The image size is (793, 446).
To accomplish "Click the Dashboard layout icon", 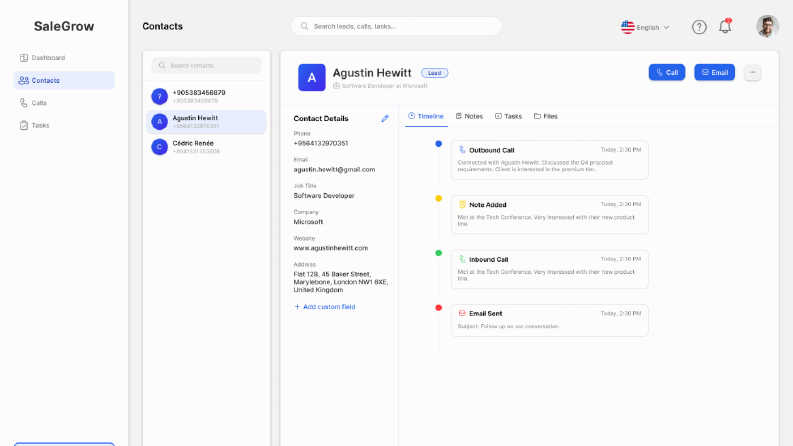I will point(24,58).
